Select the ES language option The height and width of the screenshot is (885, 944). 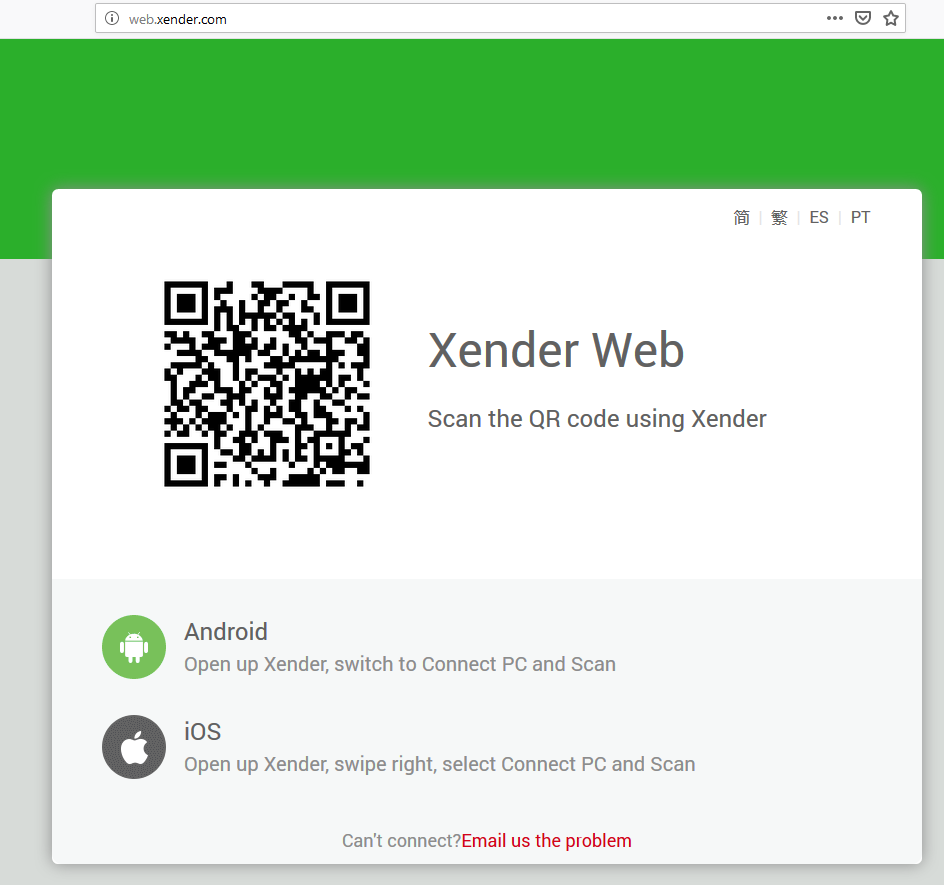818,217
